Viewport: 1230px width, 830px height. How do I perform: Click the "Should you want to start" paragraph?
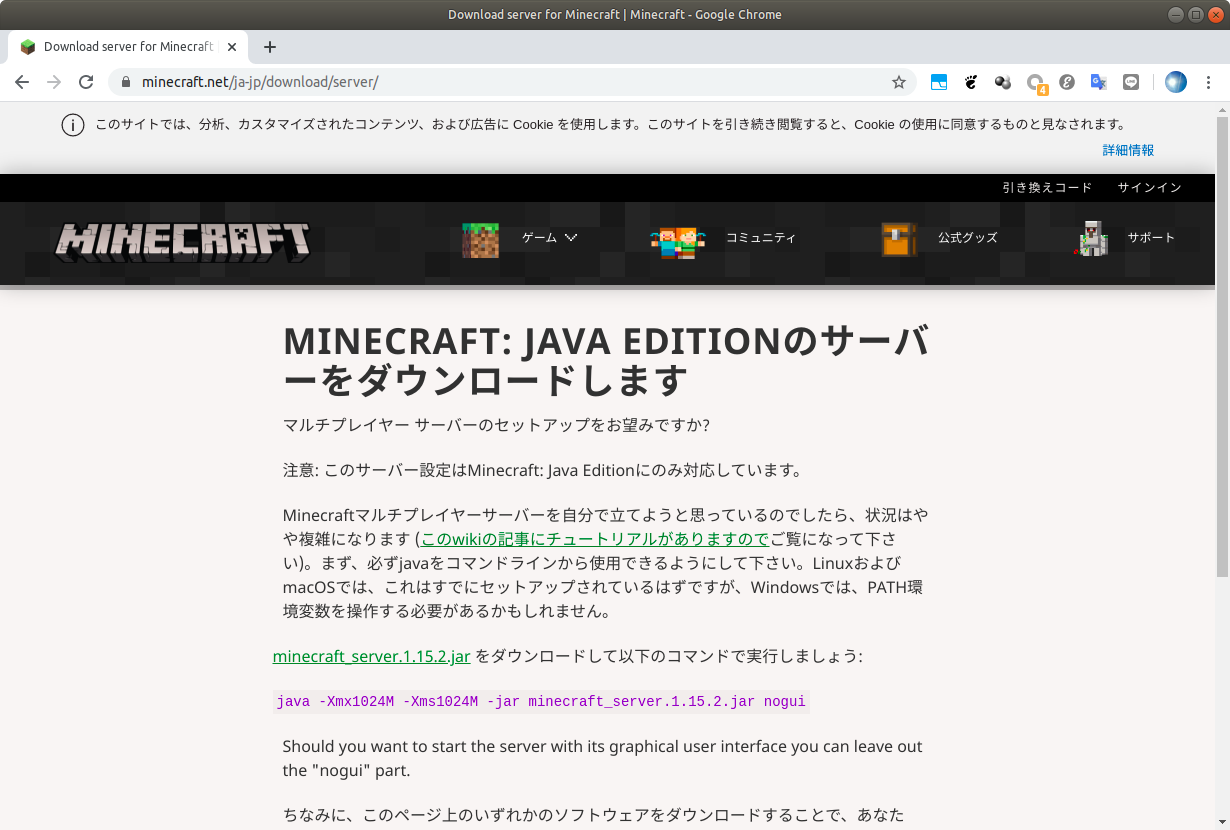[602, 759]
